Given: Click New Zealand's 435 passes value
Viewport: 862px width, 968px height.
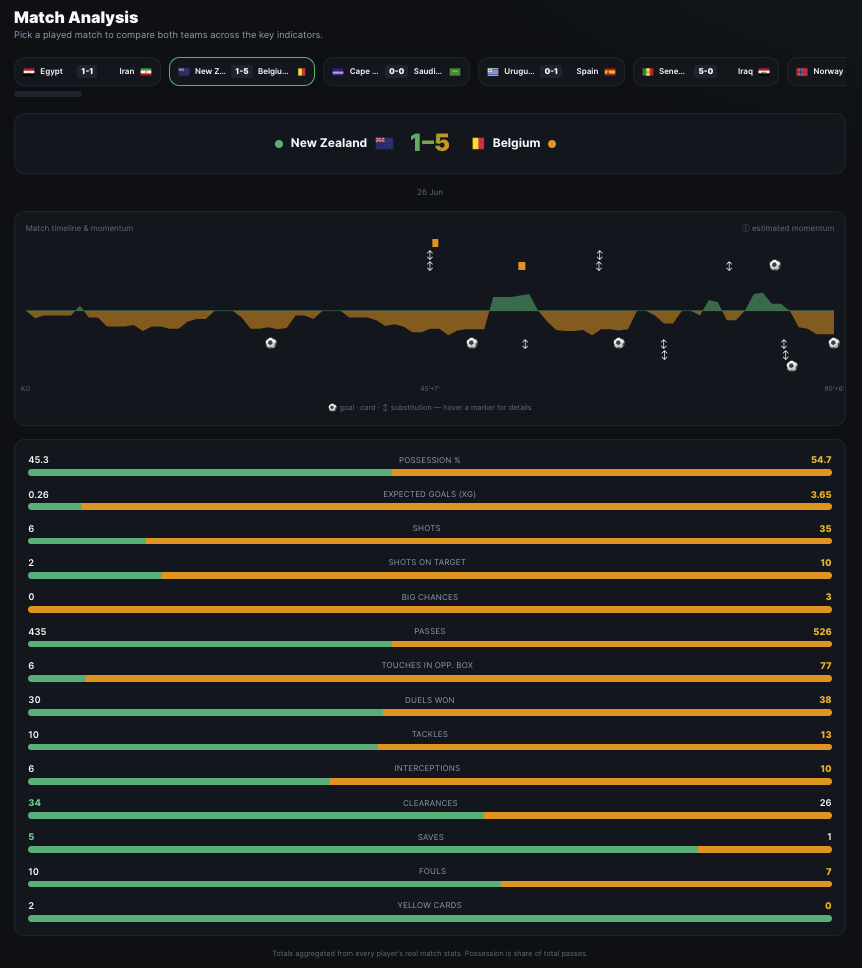Looking at the screenshot, I should click(x=37, y=632).
